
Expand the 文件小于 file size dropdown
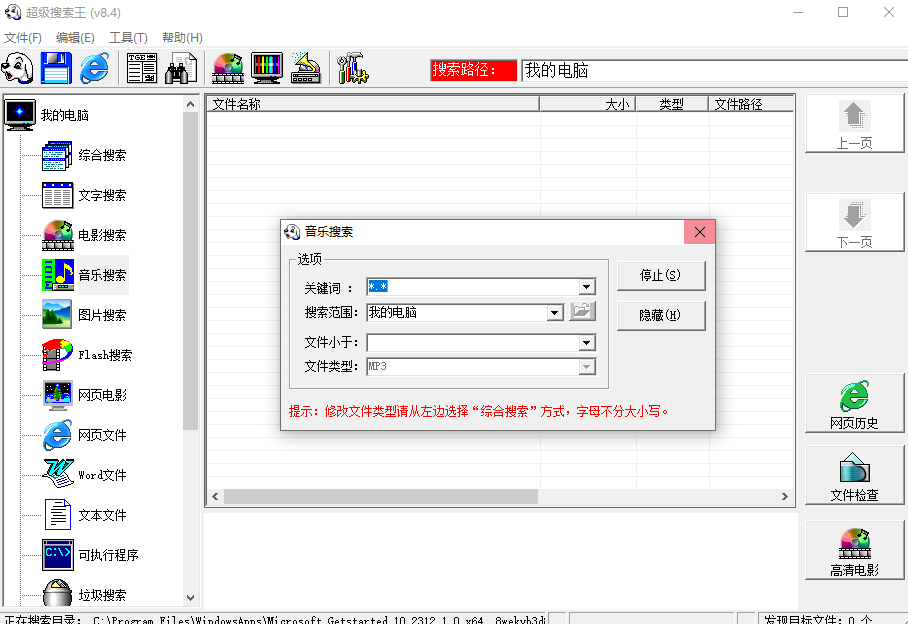[x=587, y=343]
